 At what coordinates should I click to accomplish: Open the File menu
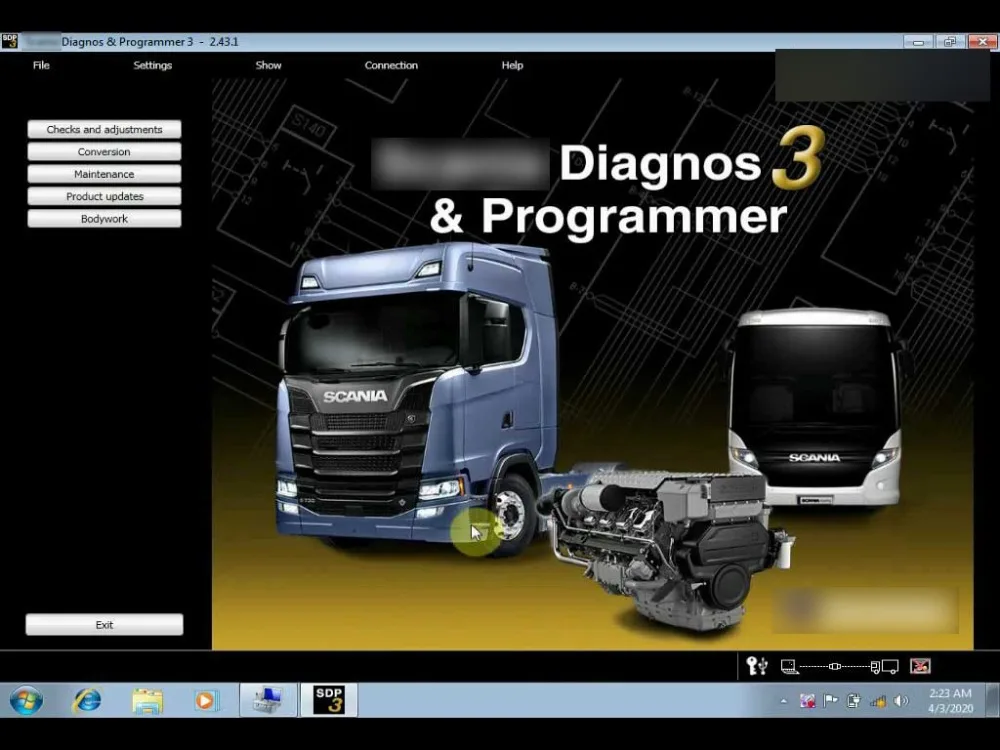(x=41, y=65)
